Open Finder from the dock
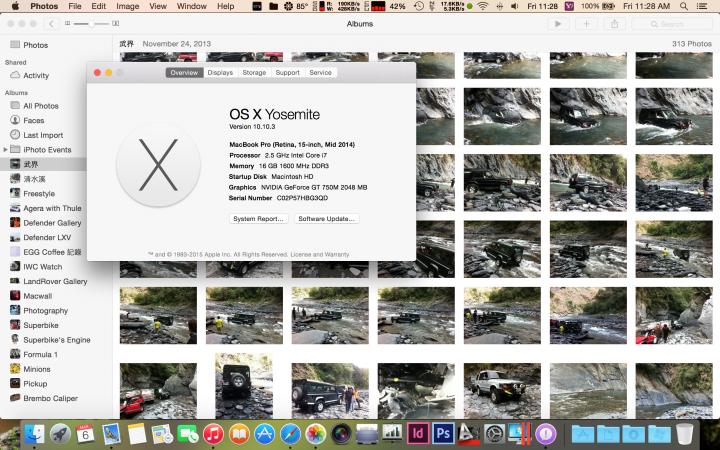This screenshot has height=450, width=720. tap(34, 433)
